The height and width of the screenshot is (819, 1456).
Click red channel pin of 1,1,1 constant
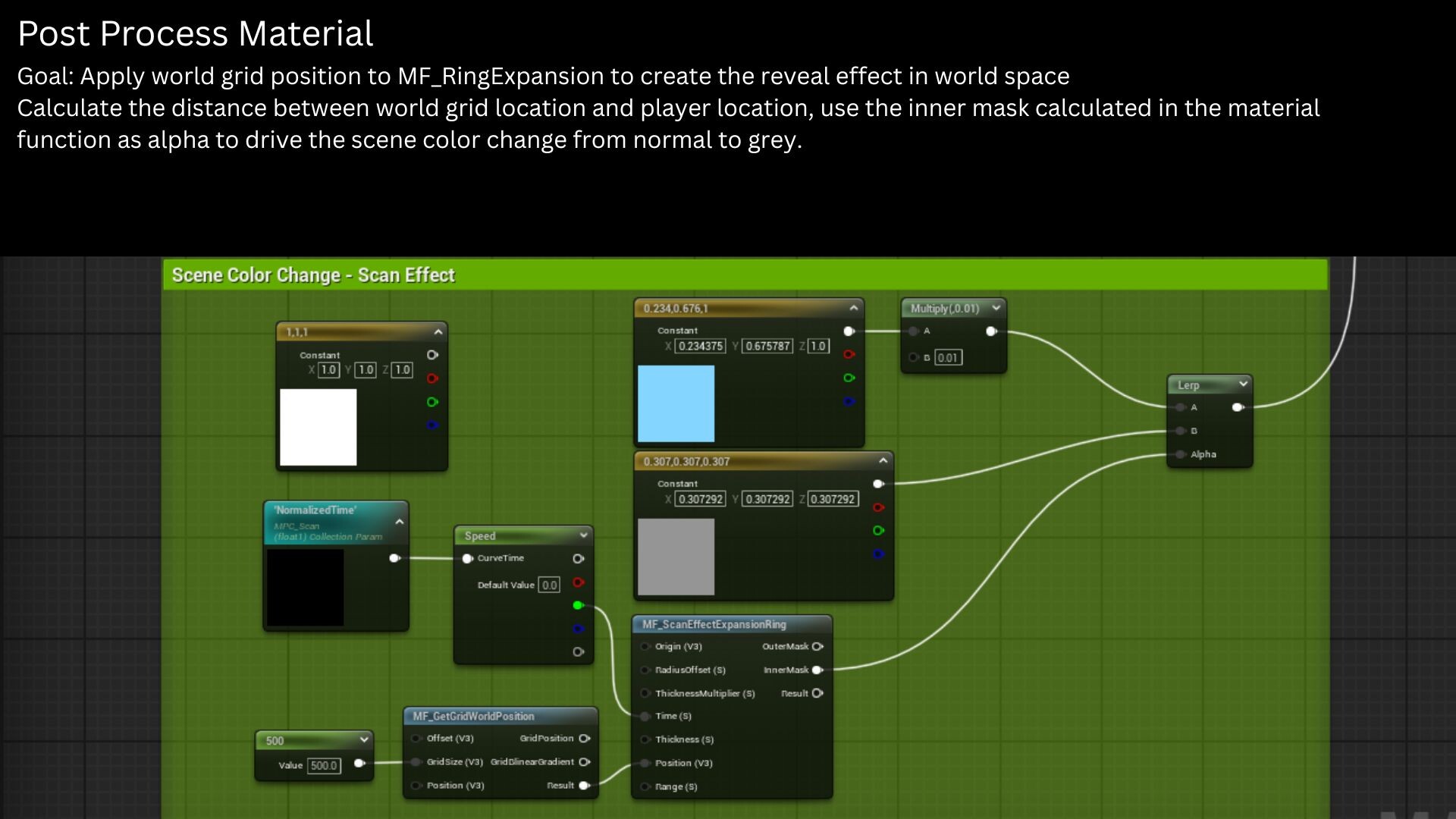pos(432,378)
